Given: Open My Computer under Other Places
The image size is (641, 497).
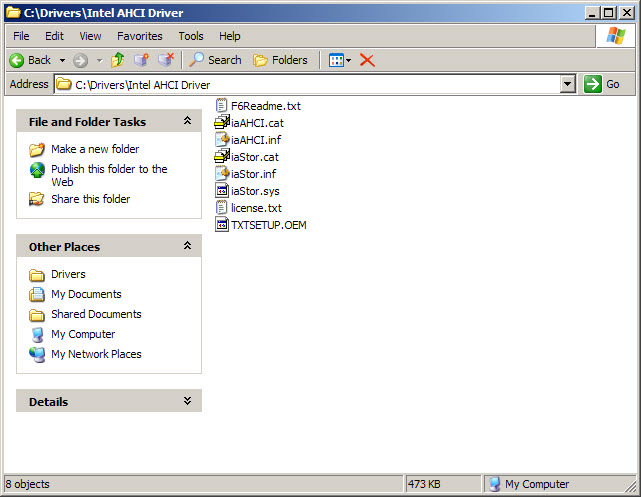Looking at the screenshot, I should (83, 334).
